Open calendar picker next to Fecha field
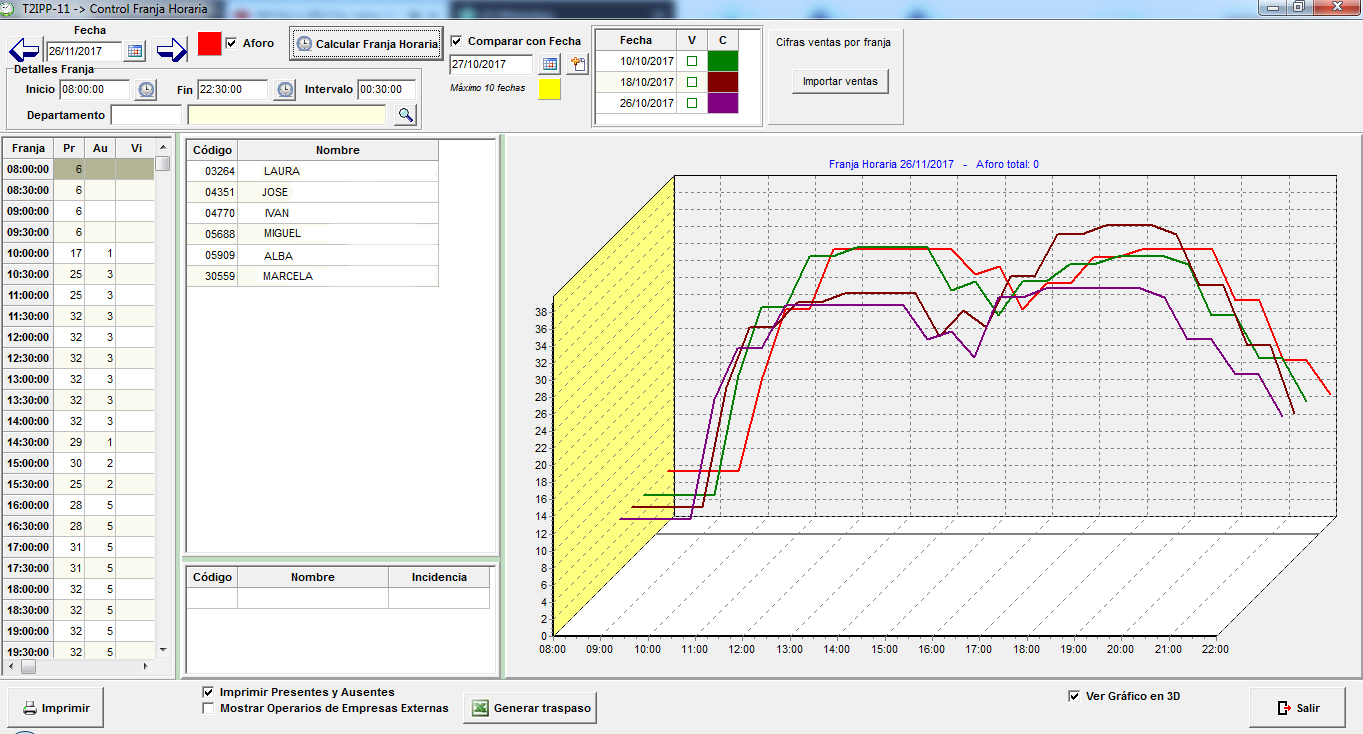The image size is (1363, 734). pyautogui.click(x=135, y=51)
